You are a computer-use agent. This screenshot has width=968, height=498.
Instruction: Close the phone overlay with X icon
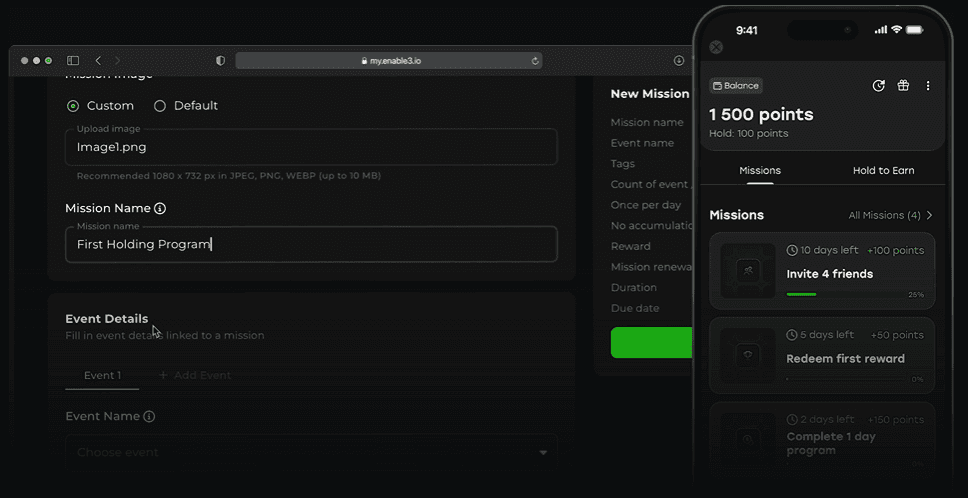pos(716,48)
